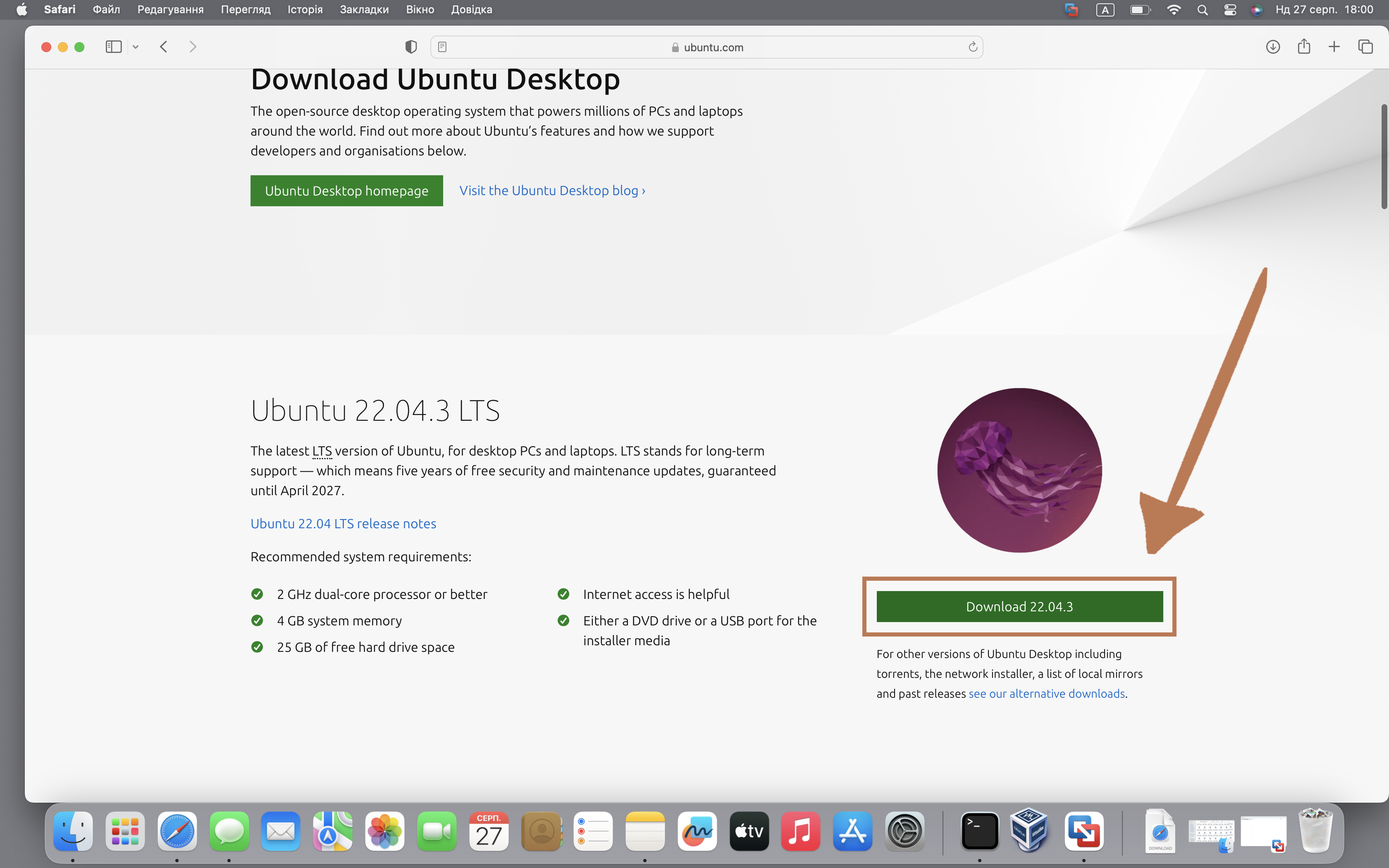Click the page vertical scrollbar
Viewport: 1389px width, 868px height.
pyautogui.click(x=1384, y=157)
